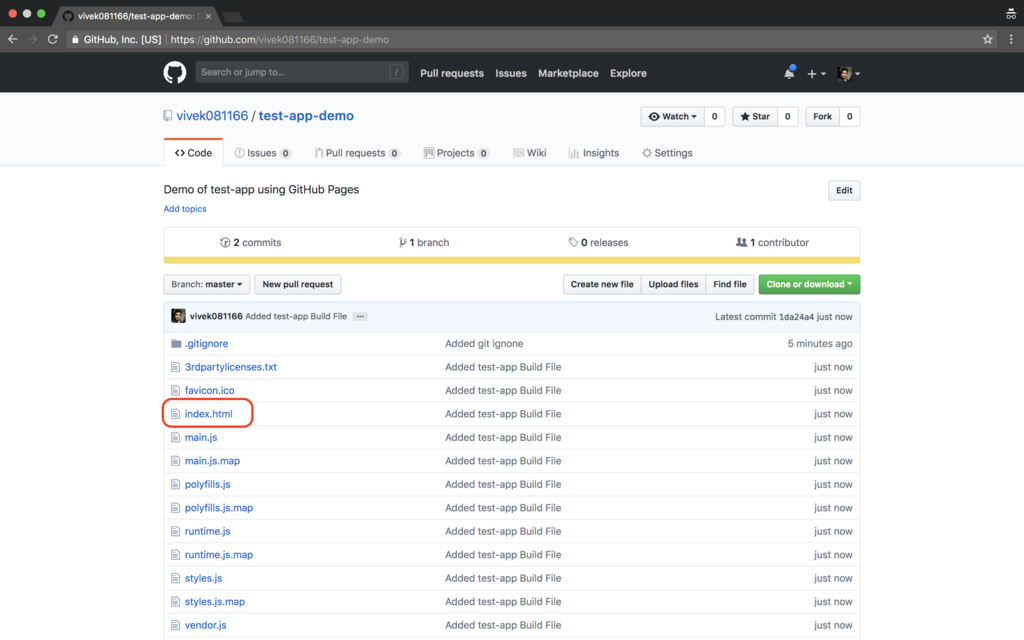View the 2 commits history
1024x640 pixels.
[x=251, y=242]
